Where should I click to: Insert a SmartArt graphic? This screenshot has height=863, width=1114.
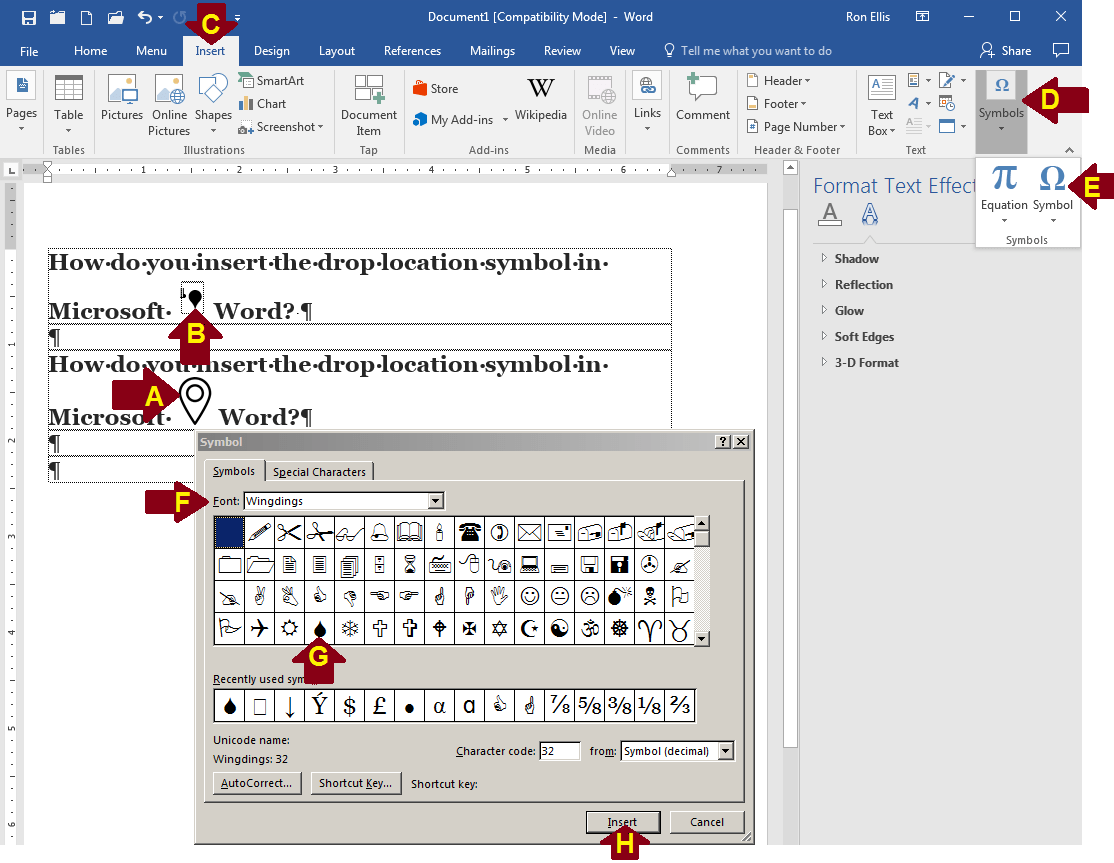click(271, 80)
